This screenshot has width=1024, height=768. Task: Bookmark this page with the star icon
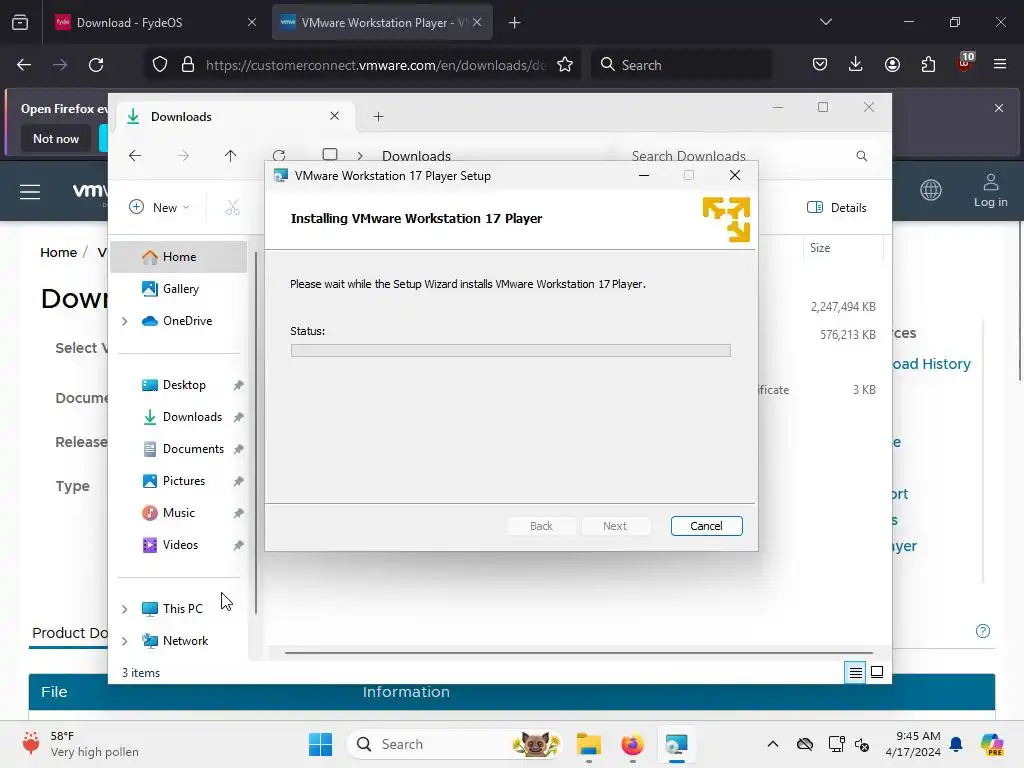[565, 65]
